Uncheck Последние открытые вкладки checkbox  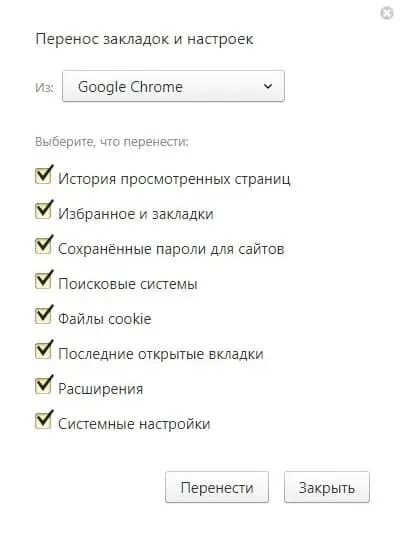(43, 351)
